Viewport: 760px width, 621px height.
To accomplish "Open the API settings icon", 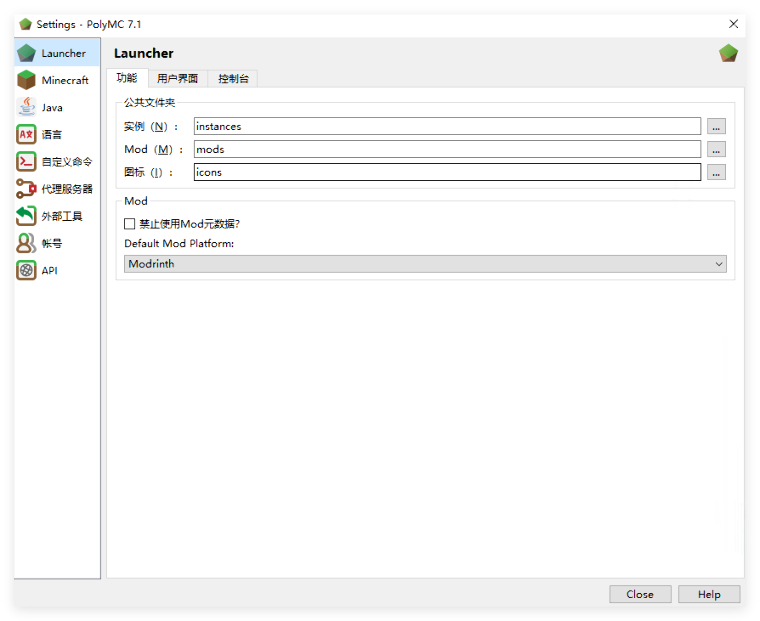I will 26,270.
